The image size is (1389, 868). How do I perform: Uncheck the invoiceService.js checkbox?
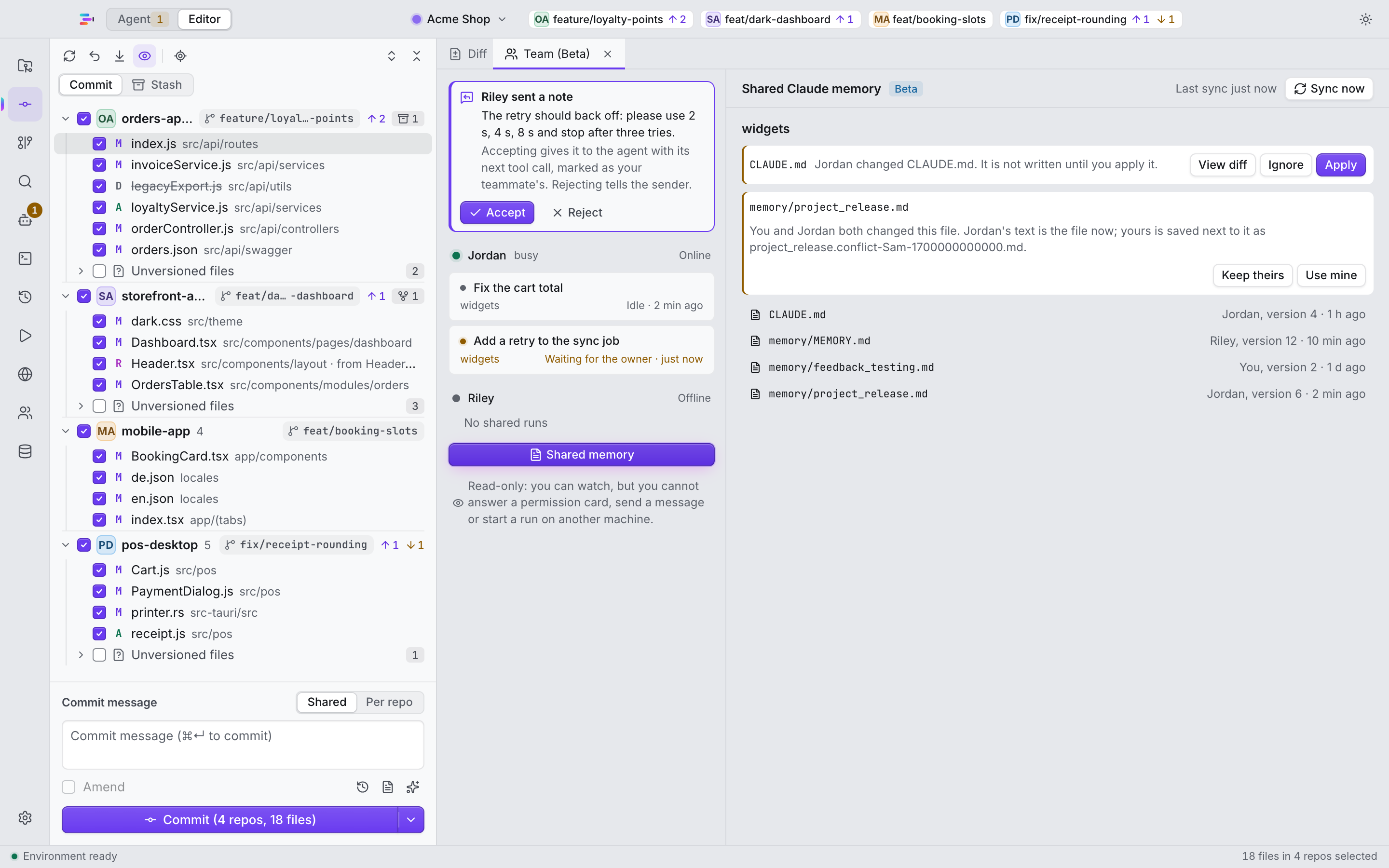[99, 165]
